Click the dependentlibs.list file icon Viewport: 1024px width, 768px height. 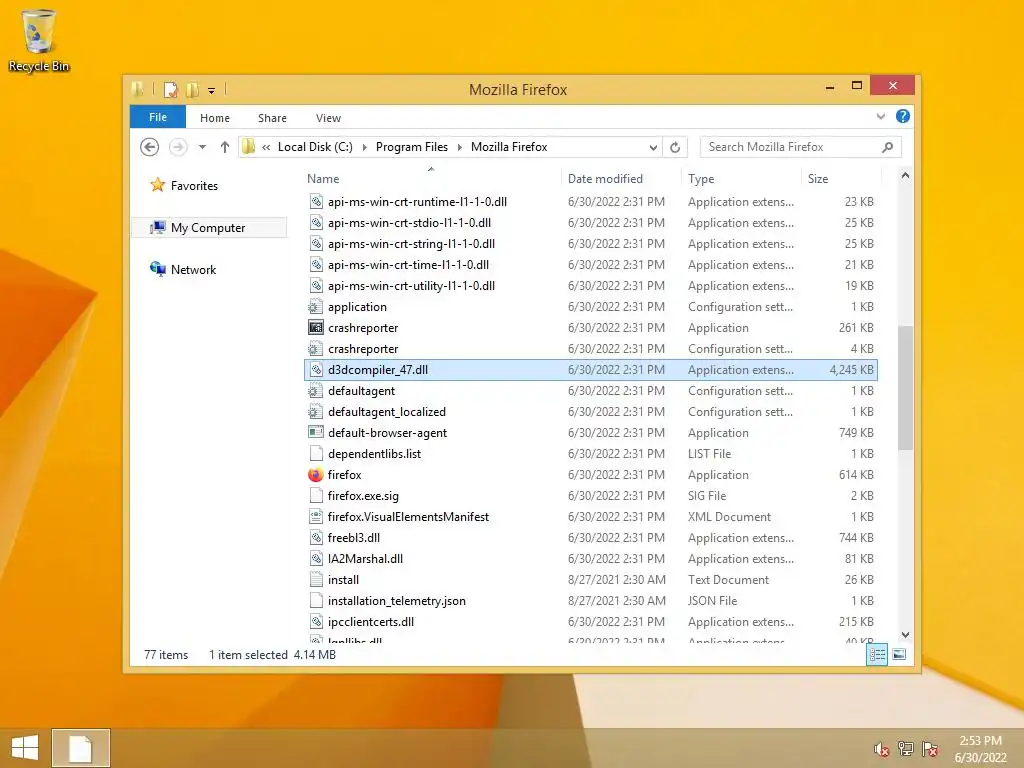[x=315, y=453]
